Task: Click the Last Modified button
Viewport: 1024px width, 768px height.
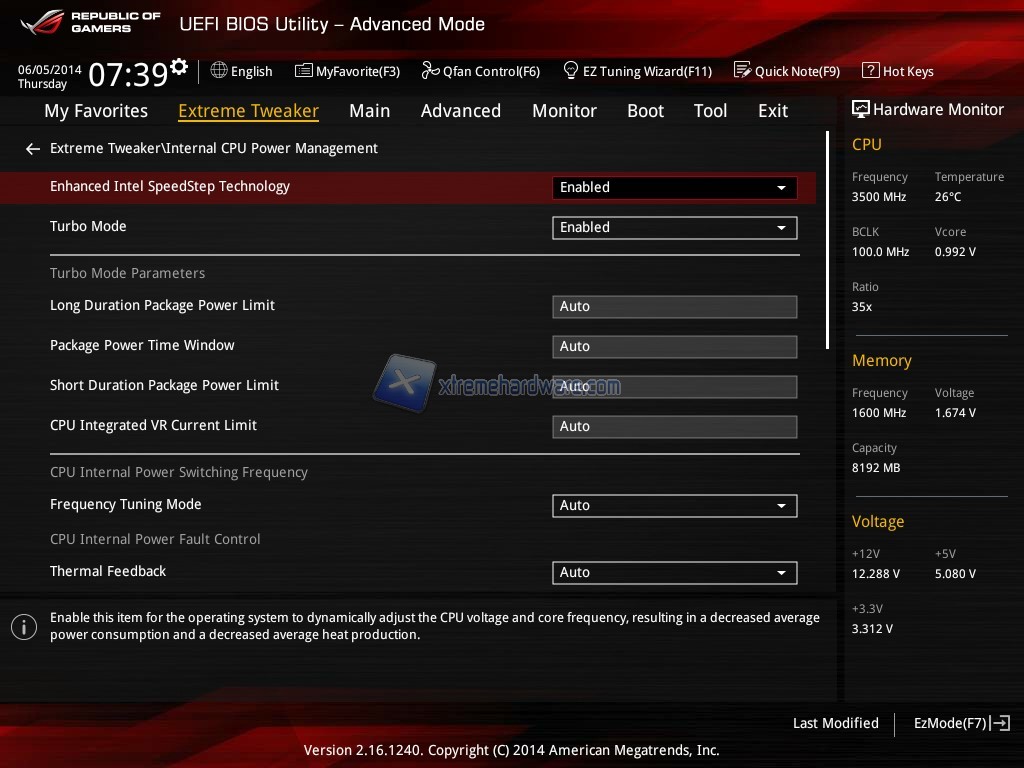Action: [x=835, y=723]
